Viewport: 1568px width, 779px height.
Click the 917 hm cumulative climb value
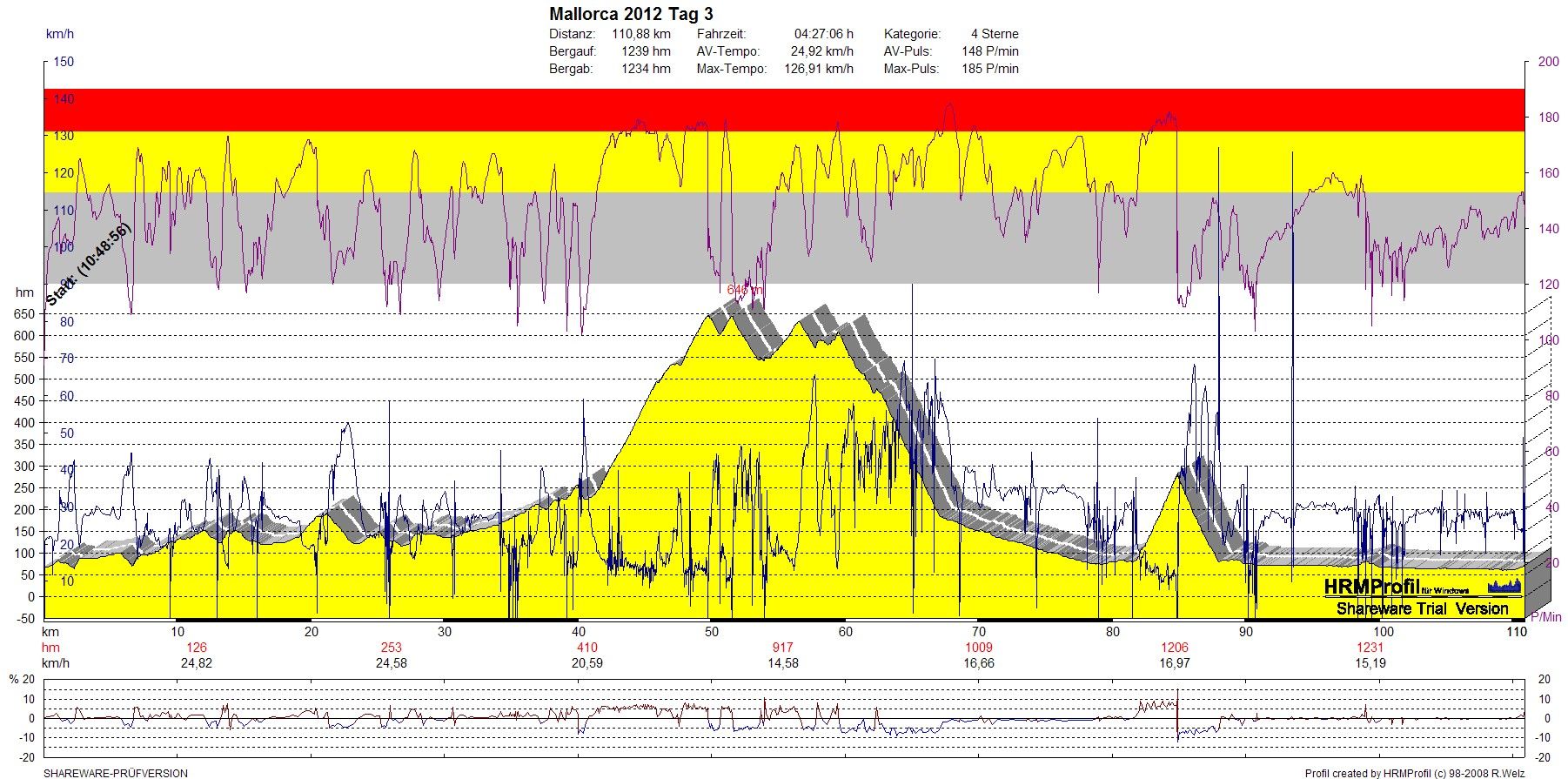coord(782,648)
